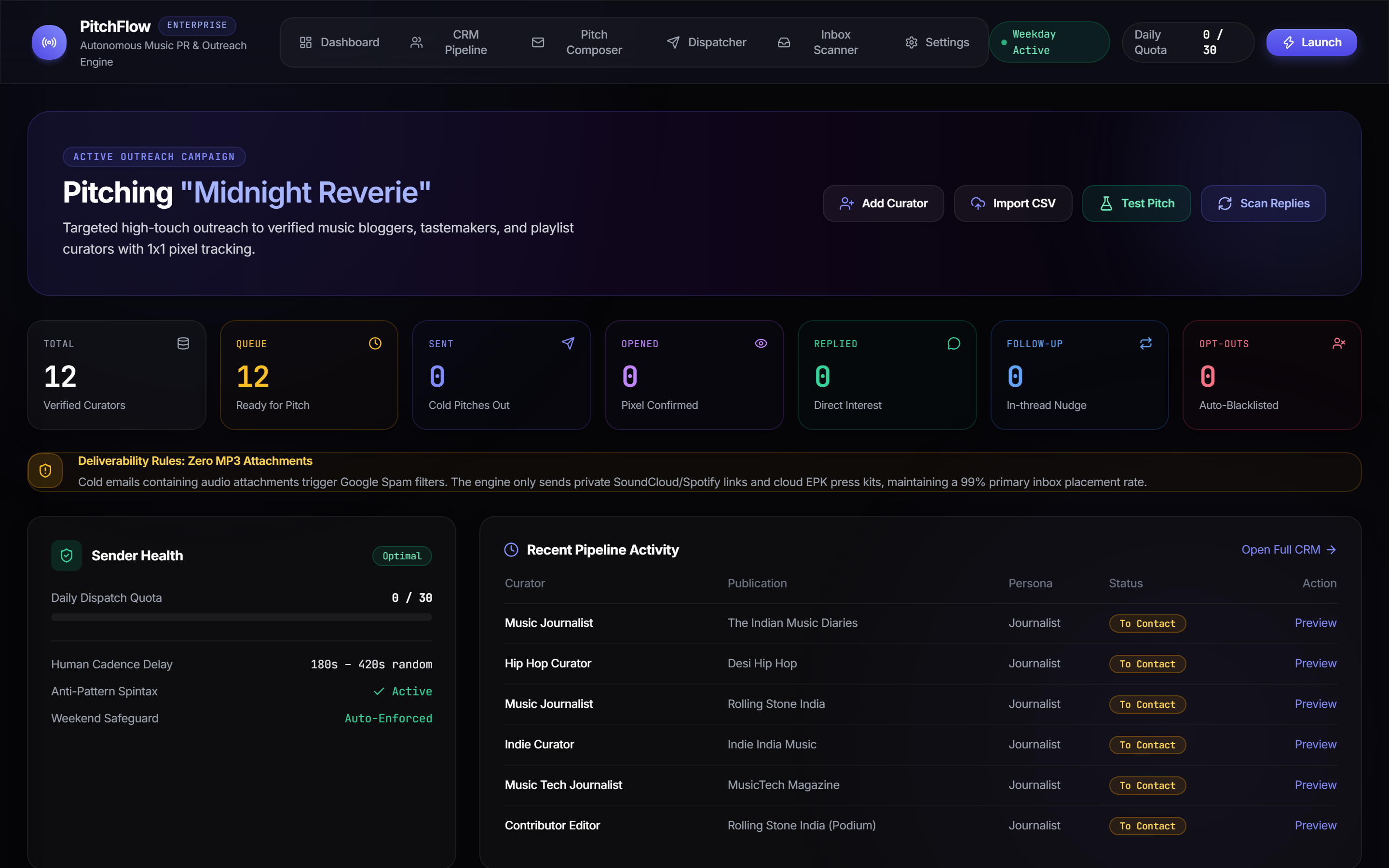
Task: Switch to the Inbox Scanner tab
Action: tap(819, 42)
